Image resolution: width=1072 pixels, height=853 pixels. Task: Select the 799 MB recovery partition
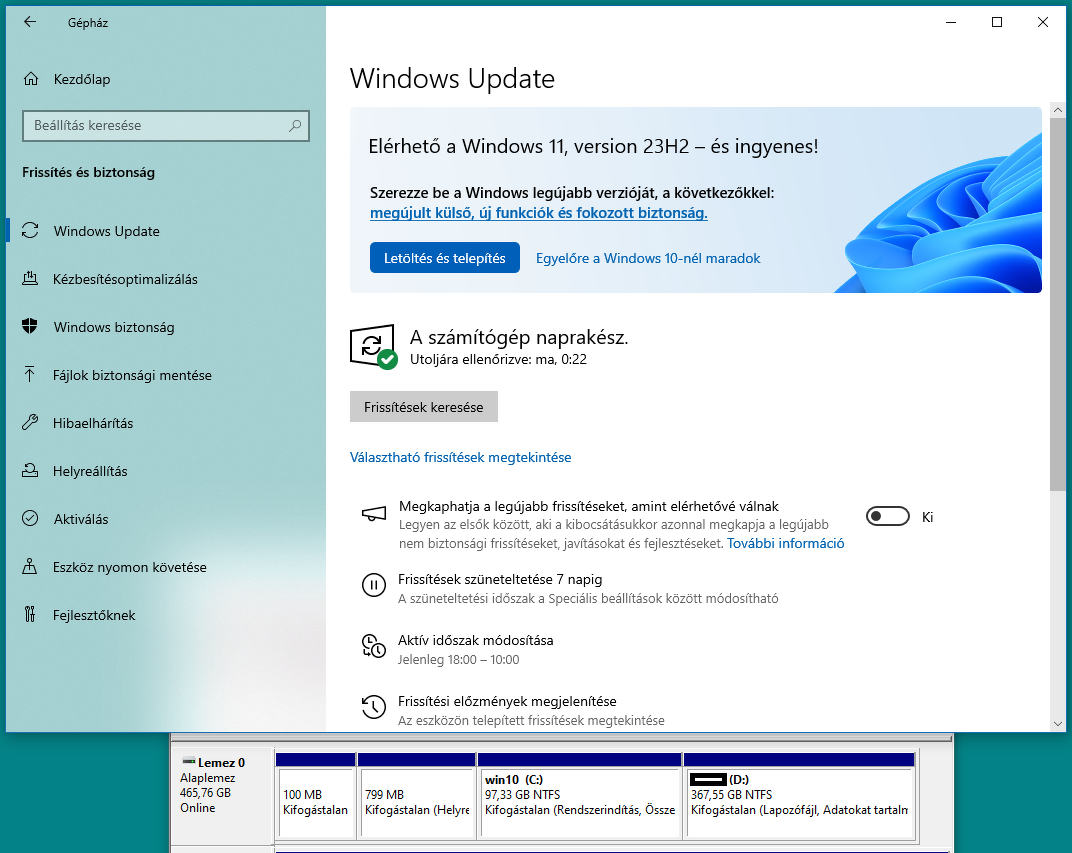(416, 796)
